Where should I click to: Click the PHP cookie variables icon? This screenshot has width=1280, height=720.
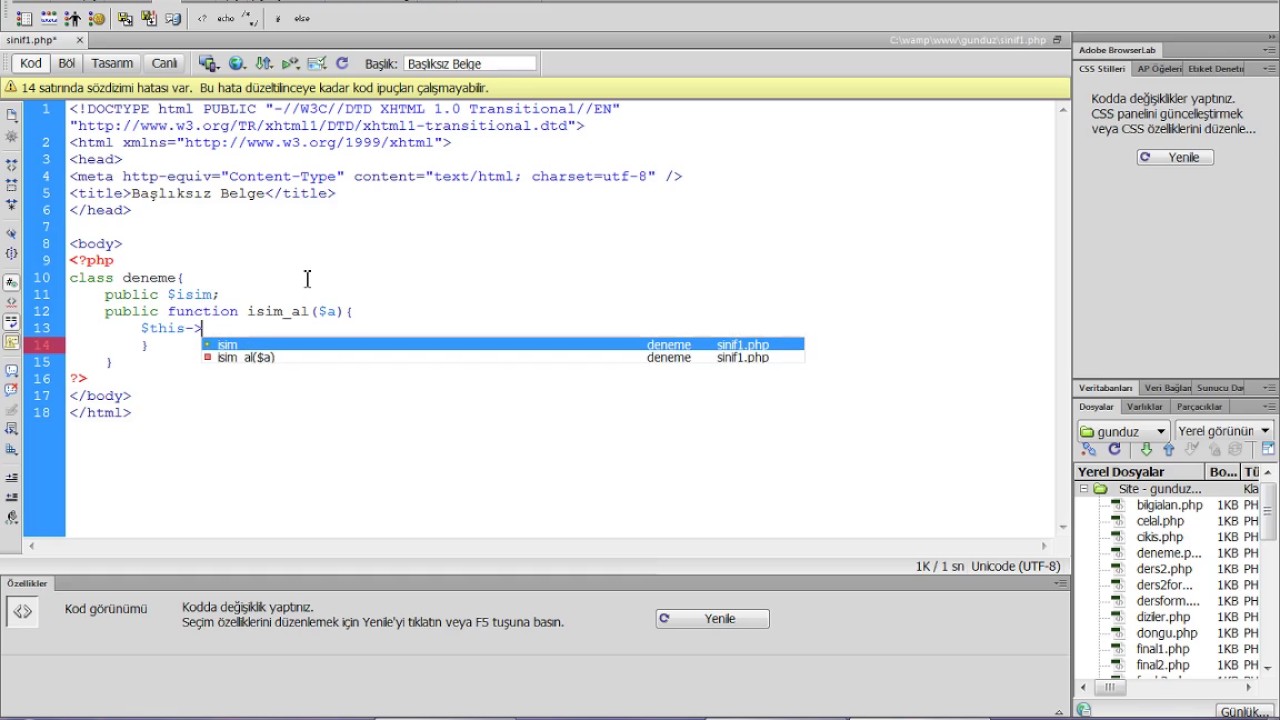point(97,18)
